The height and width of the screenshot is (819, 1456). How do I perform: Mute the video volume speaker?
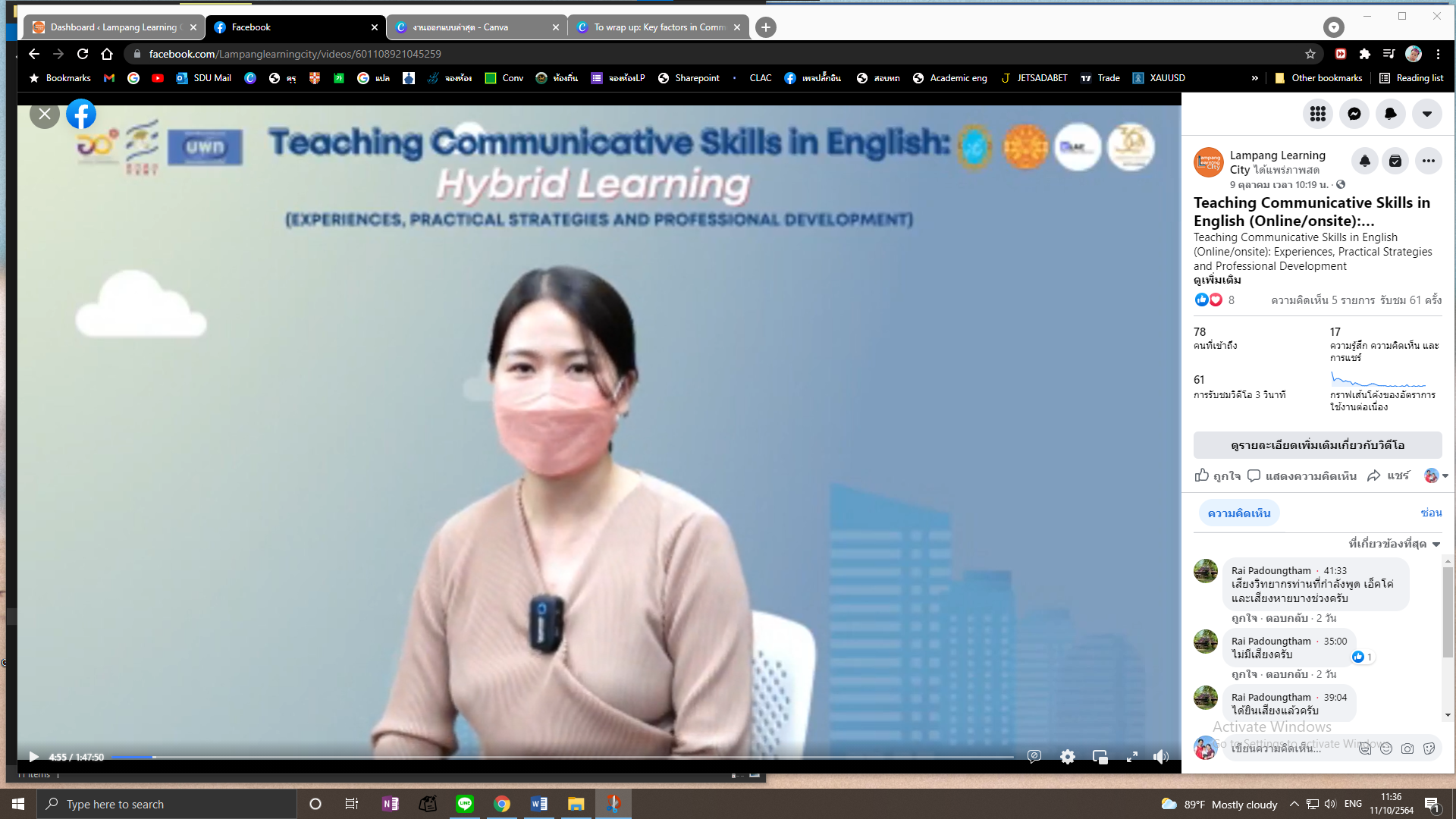pos(1160,757)
